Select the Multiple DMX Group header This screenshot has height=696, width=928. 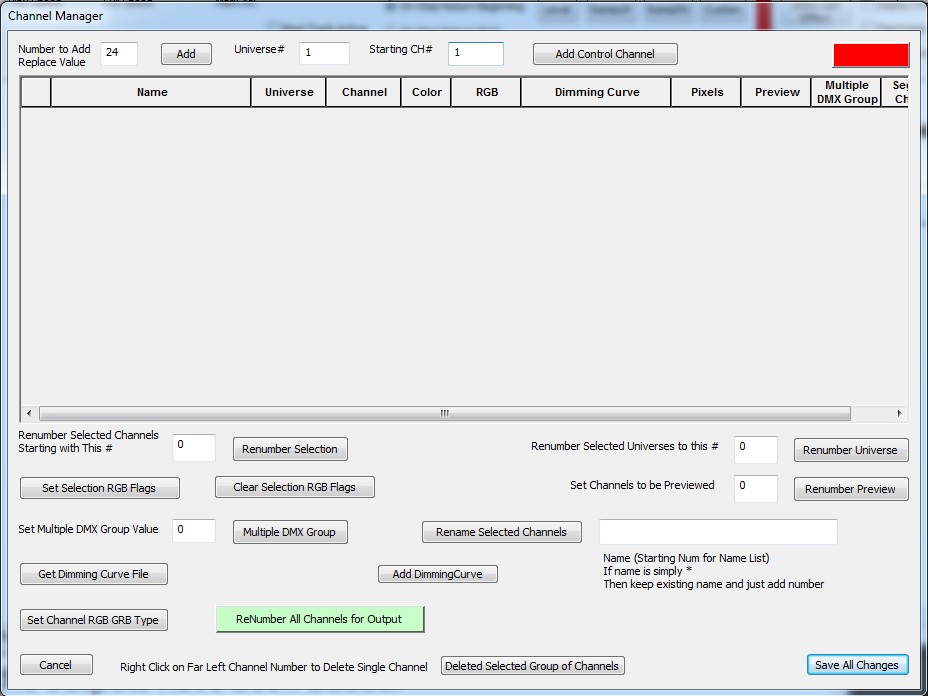click(846, 92)
